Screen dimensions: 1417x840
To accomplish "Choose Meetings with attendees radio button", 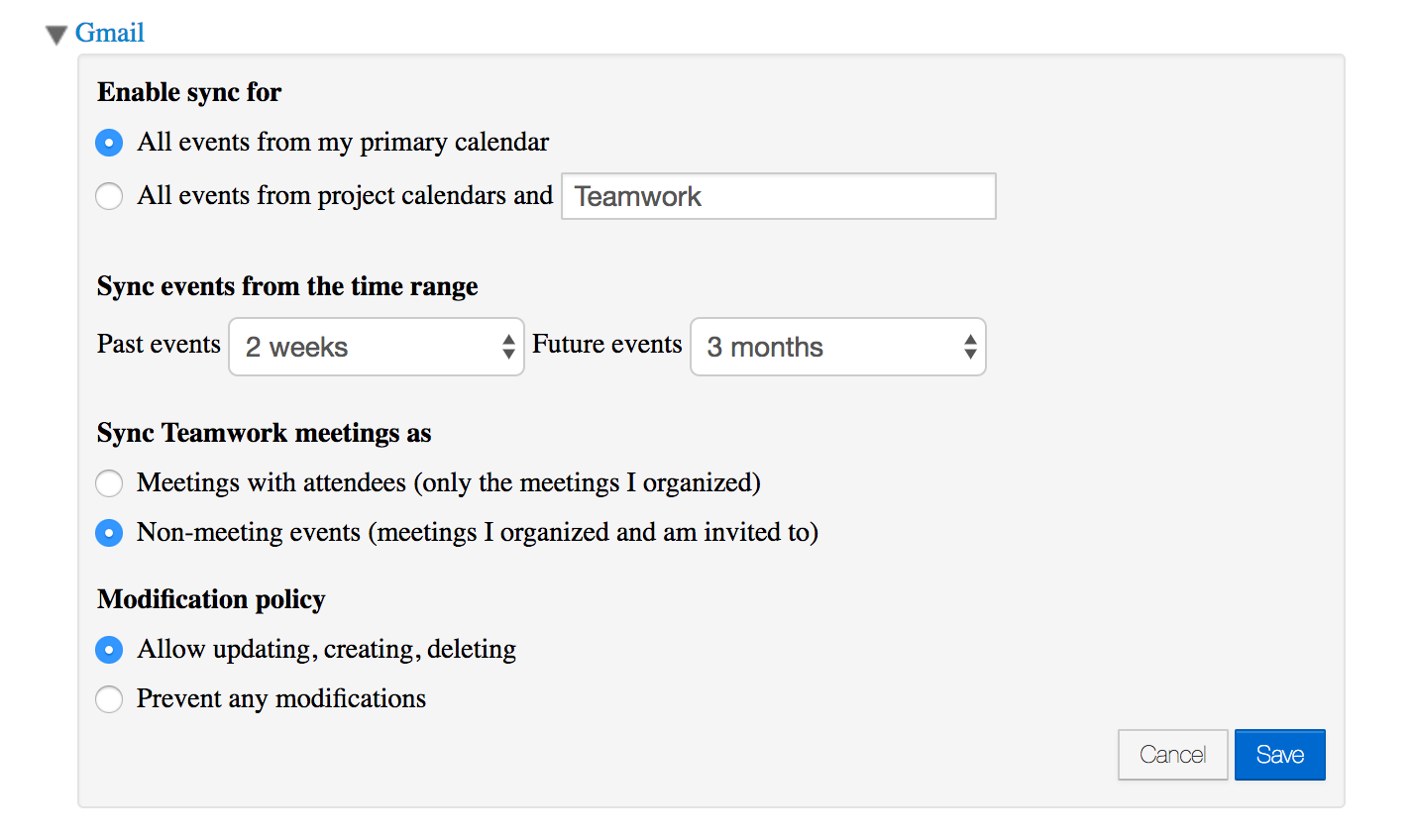I will tap(109, 483).
